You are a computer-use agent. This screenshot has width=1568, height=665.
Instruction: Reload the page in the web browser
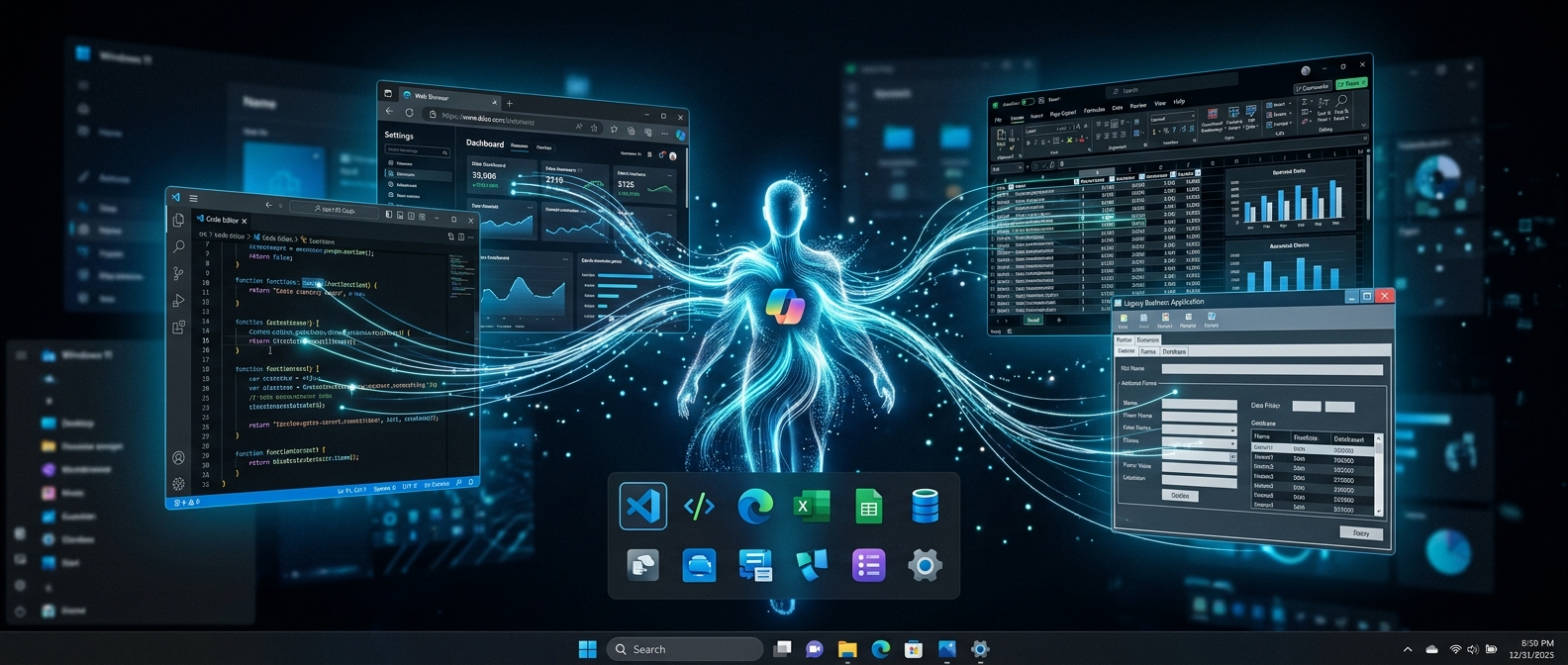(409, 113)
